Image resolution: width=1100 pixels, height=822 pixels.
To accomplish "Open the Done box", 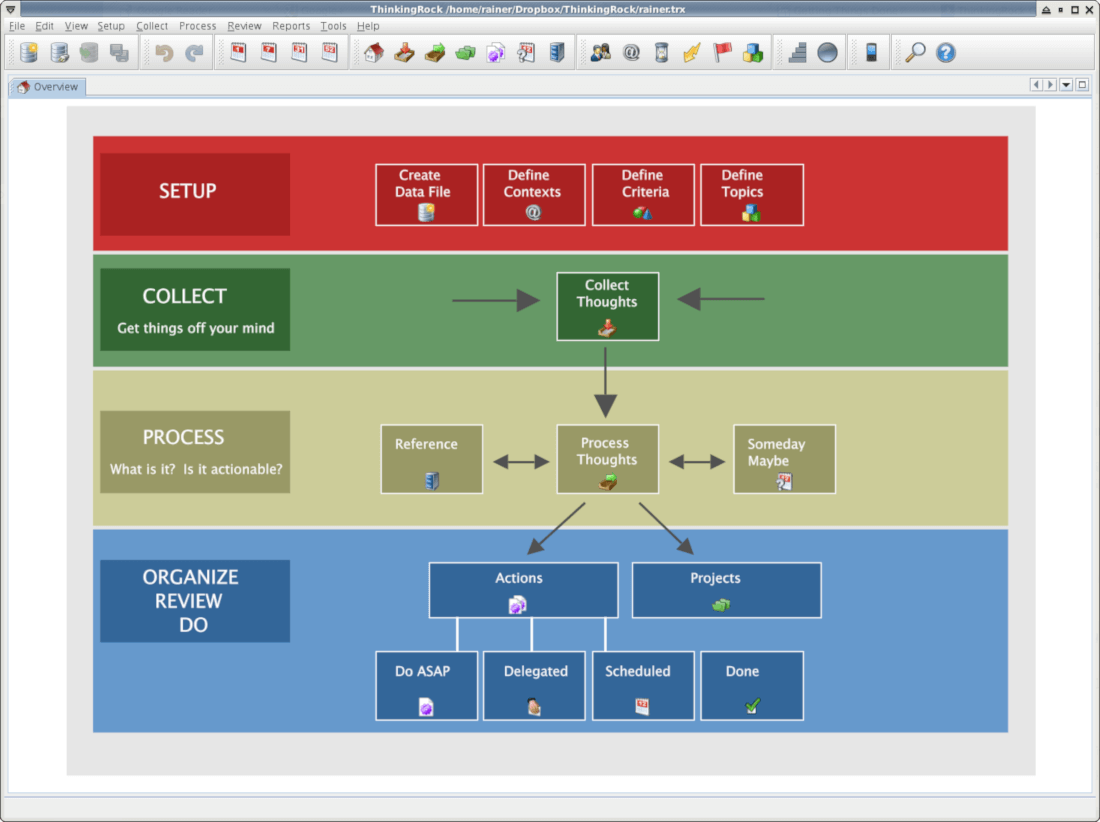I will [752, 685].
